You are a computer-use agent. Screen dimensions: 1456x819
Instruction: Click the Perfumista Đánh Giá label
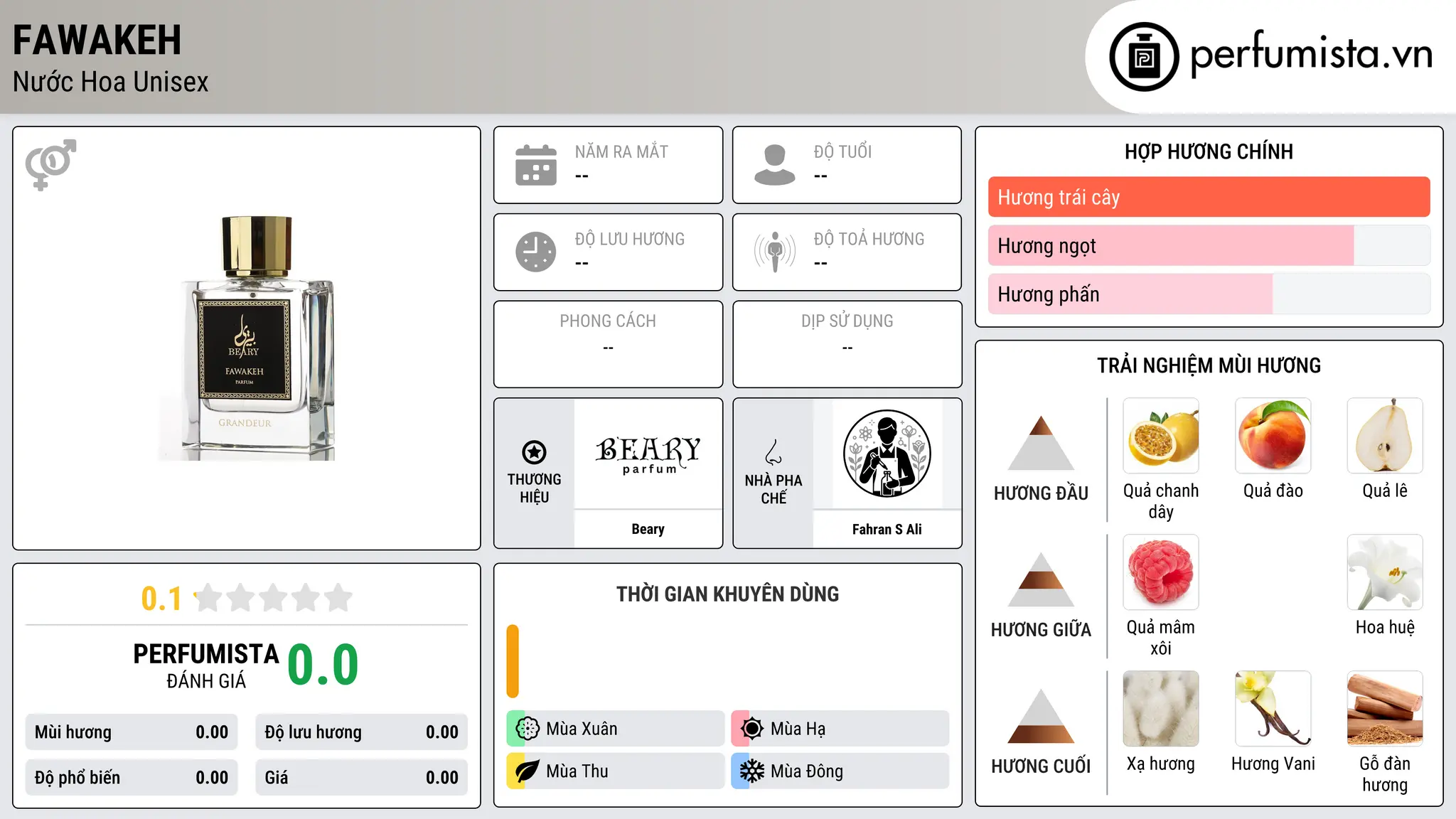point(206,665)
